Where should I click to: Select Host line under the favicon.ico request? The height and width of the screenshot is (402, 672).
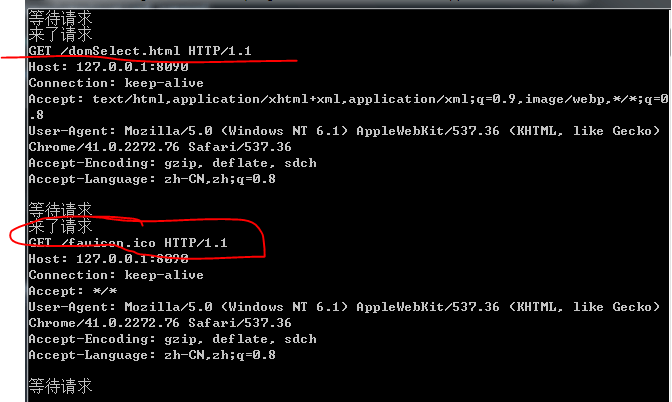(x=108, y=259)
